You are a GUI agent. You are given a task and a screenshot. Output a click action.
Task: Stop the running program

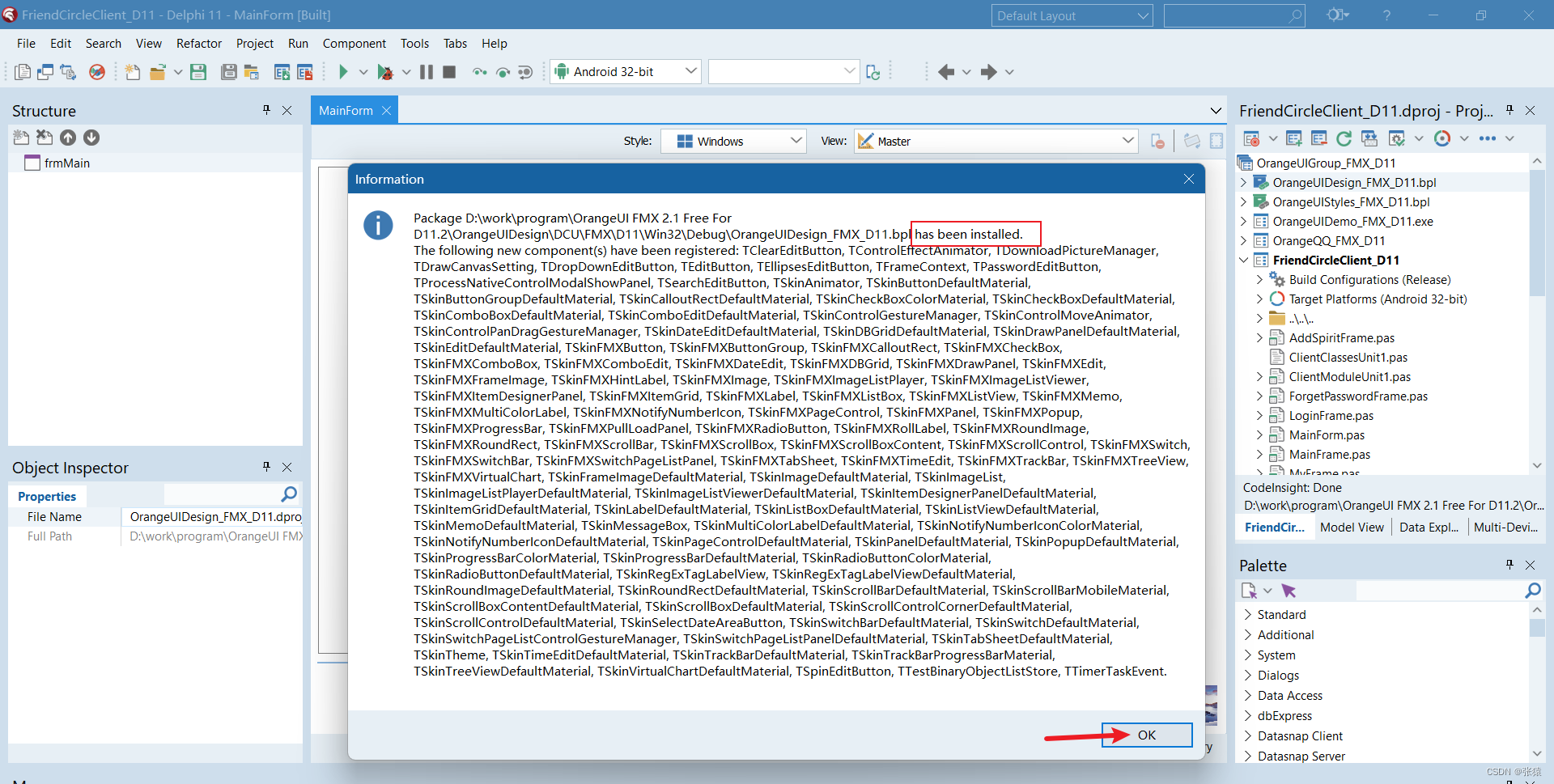(449, 71)
